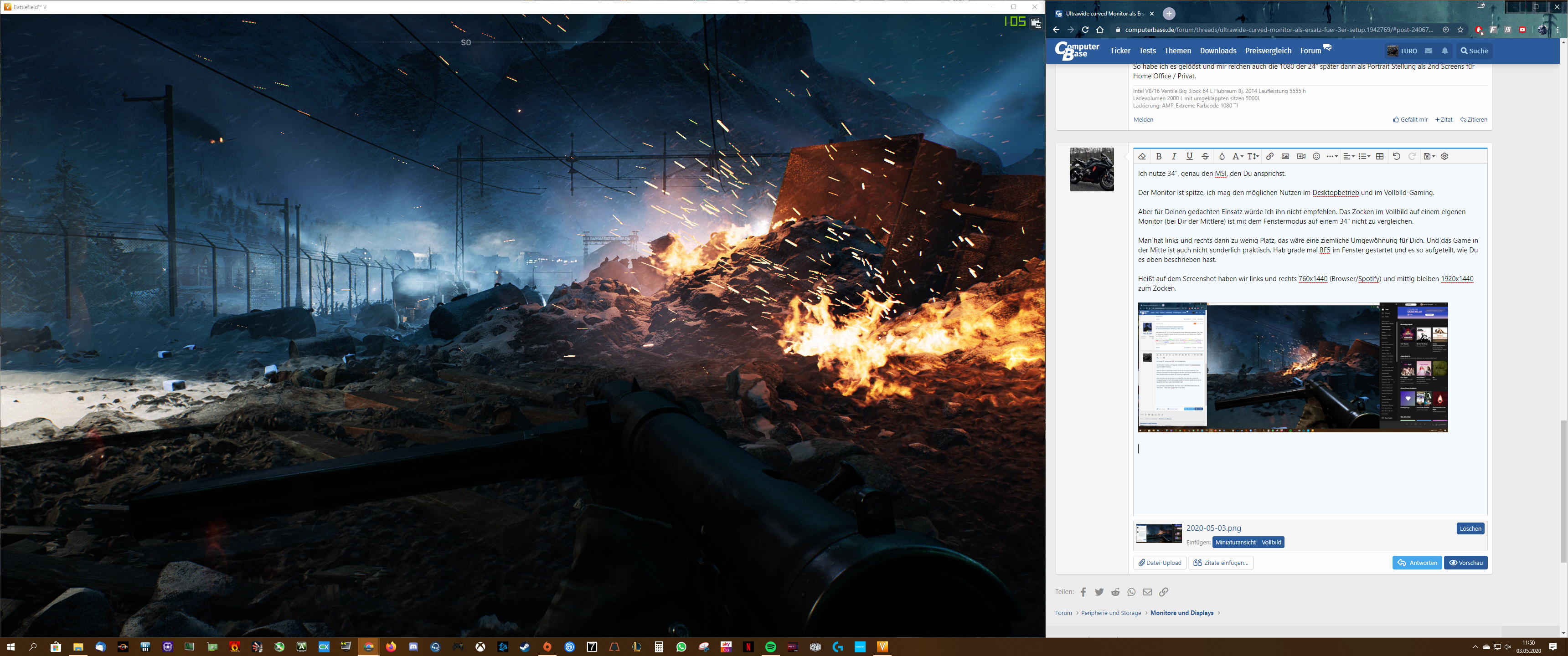Expand the drafts save dropdown

[x=1429, y=156]
